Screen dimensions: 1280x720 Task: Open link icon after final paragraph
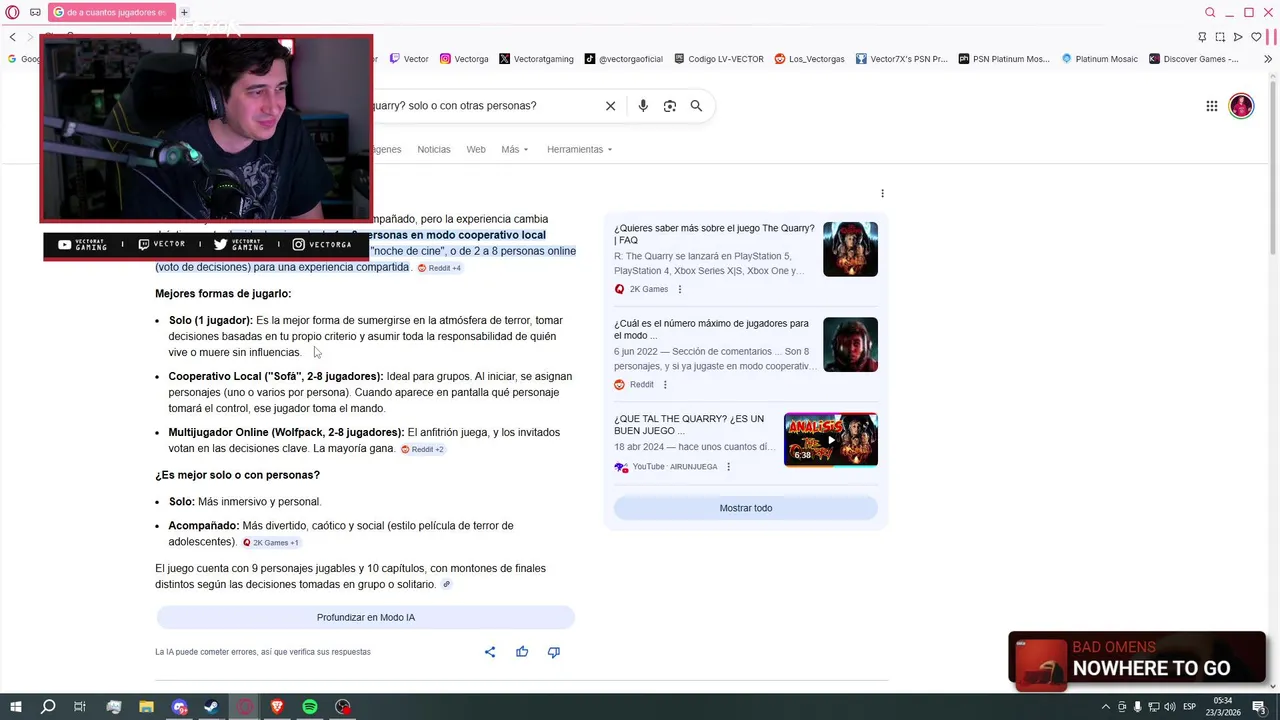446,585
